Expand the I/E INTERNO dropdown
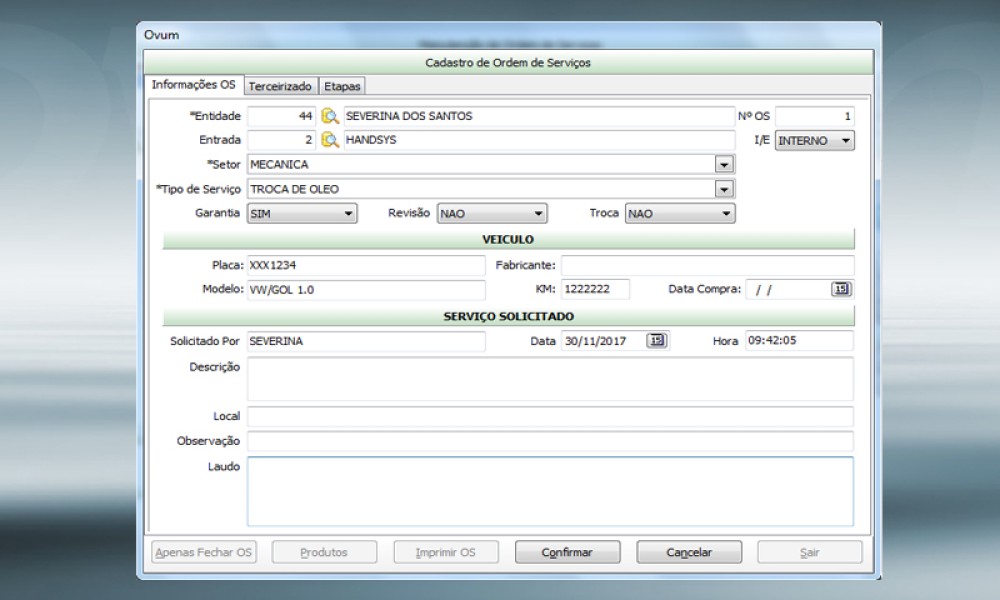This screenshot has height=600, width=1000. click(846, 141)
